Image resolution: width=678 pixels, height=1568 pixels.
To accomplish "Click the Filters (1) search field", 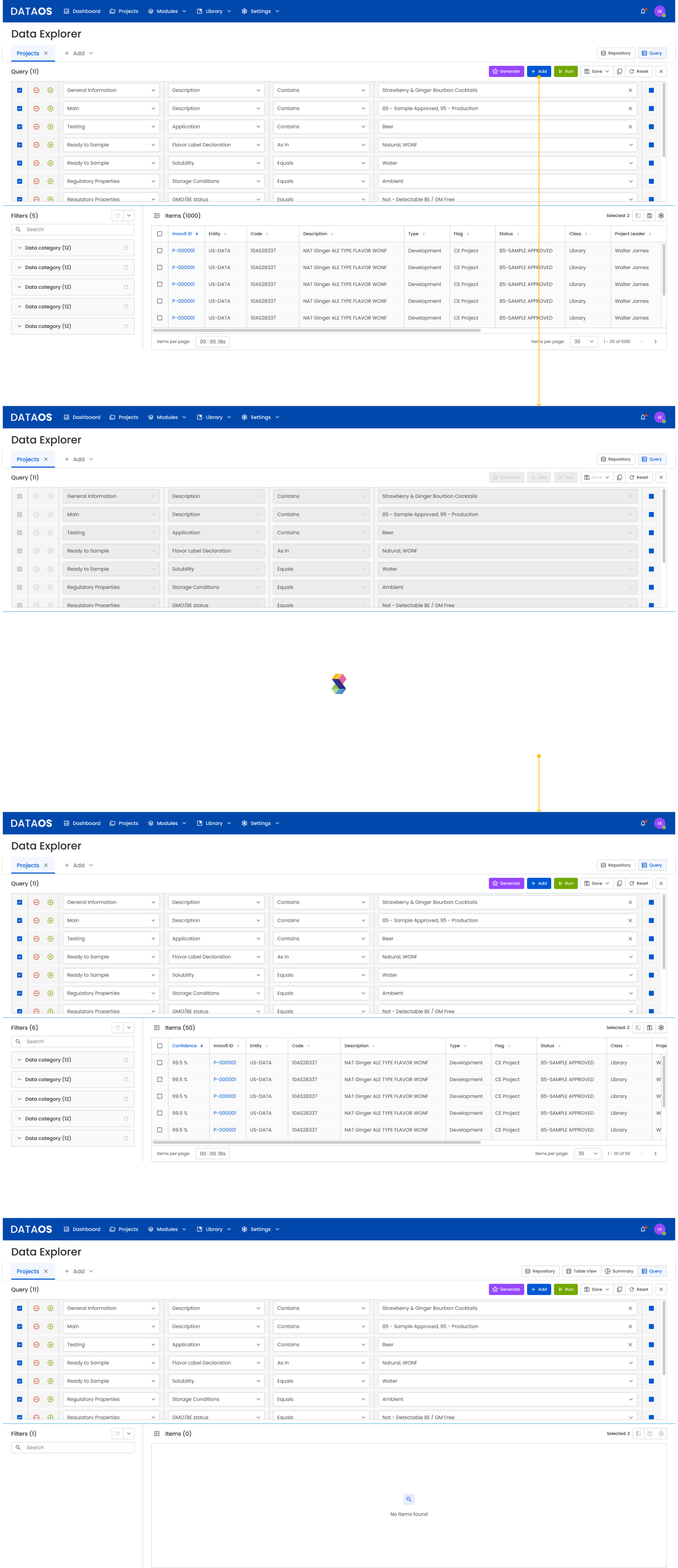I will click(x=73, y=1447).
